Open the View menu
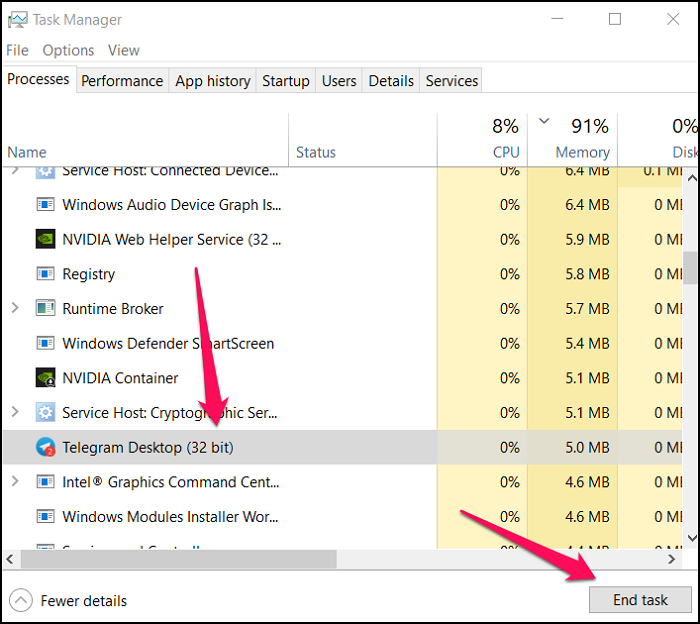Screen dimensions: 700x624 tap(124, 50)
